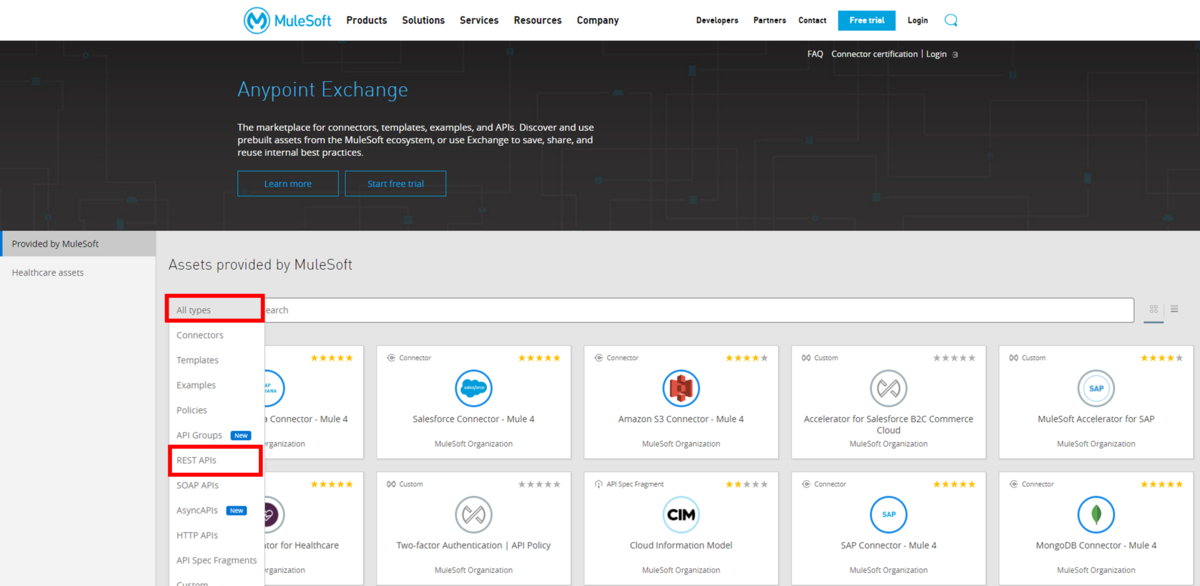Open the Solutions menu

click(423, 20)
